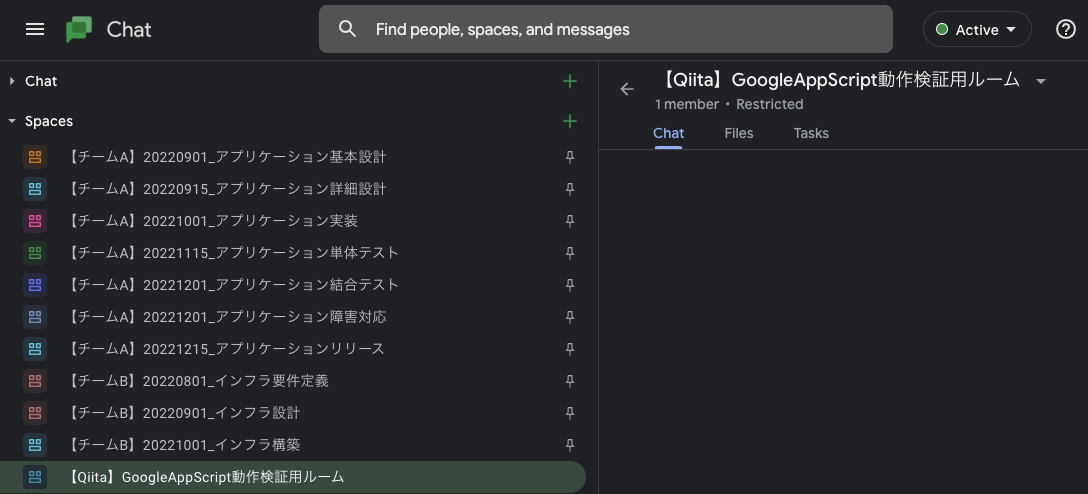Click the space icon for 20221215_アプリケーションリリース
Image resolution: width=1088 pixels, height=494 pixels.
click(35, 348)
